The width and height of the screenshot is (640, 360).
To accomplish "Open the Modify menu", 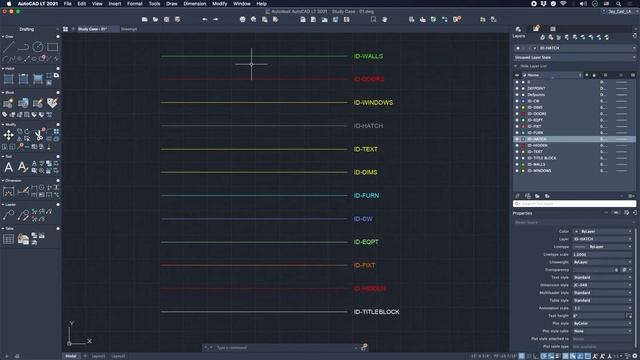I will (220, 4).
